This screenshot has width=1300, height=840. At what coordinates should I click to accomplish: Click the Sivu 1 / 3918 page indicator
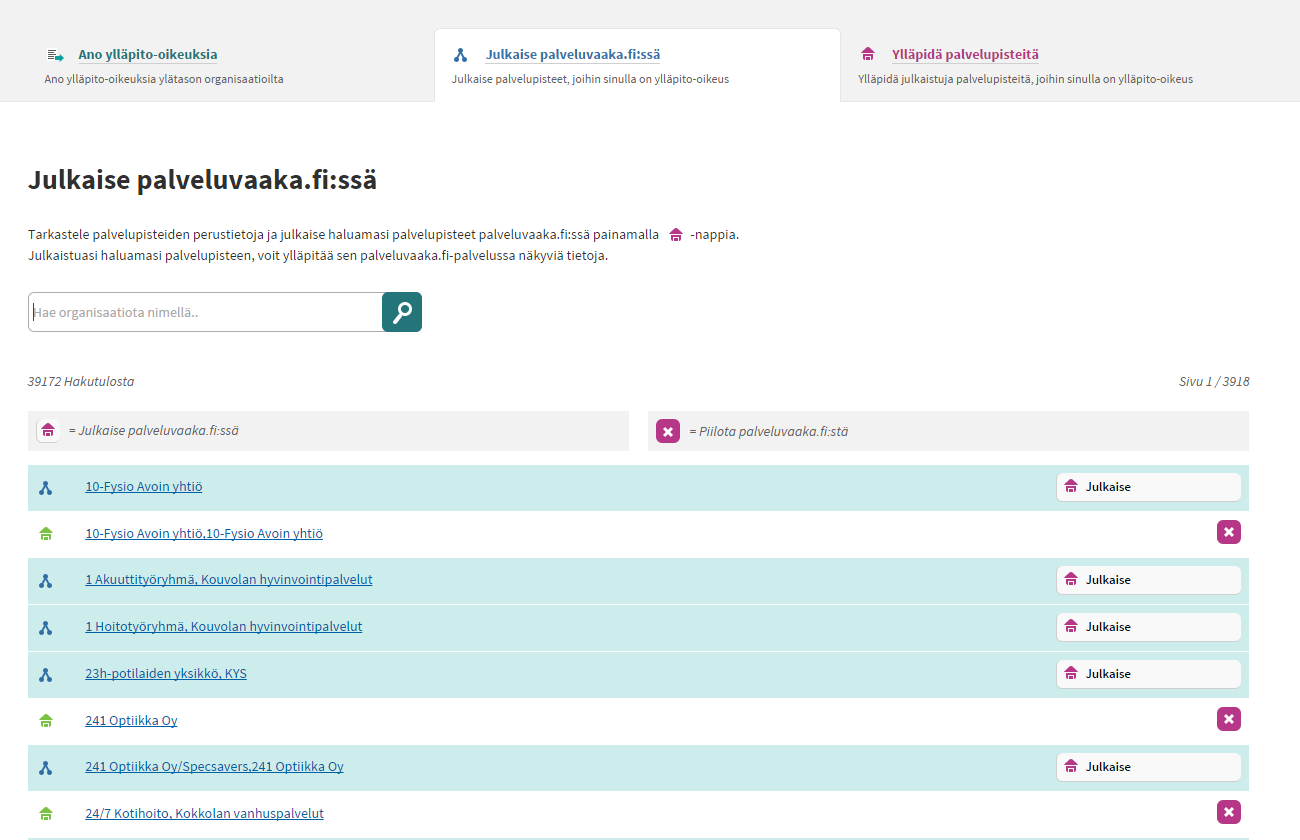pyautogui.click(x=1214, y=382)
